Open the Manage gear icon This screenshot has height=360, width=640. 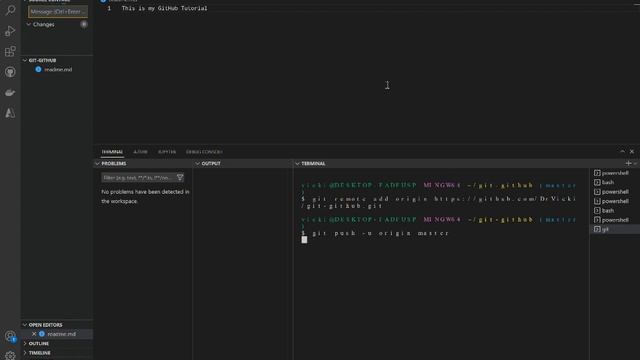tap(10, 355)
